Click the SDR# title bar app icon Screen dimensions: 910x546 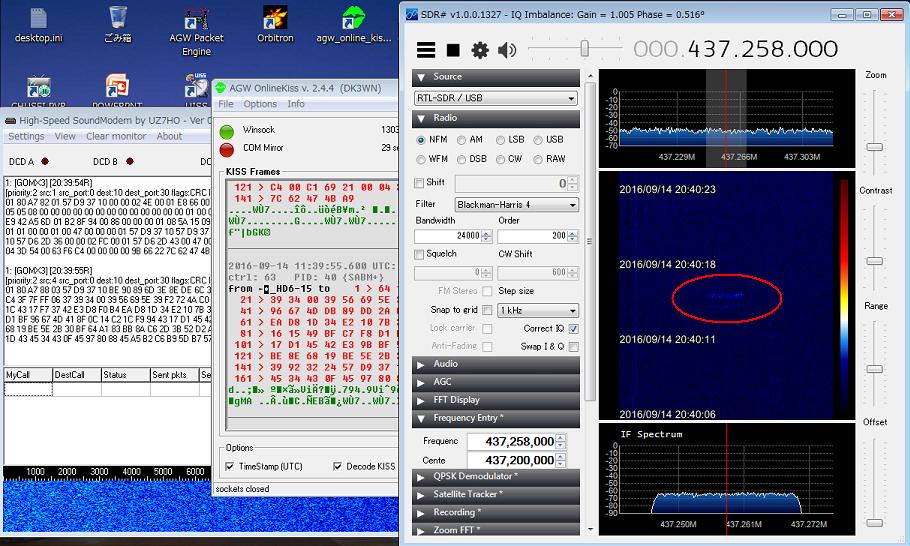pos(411,15)
